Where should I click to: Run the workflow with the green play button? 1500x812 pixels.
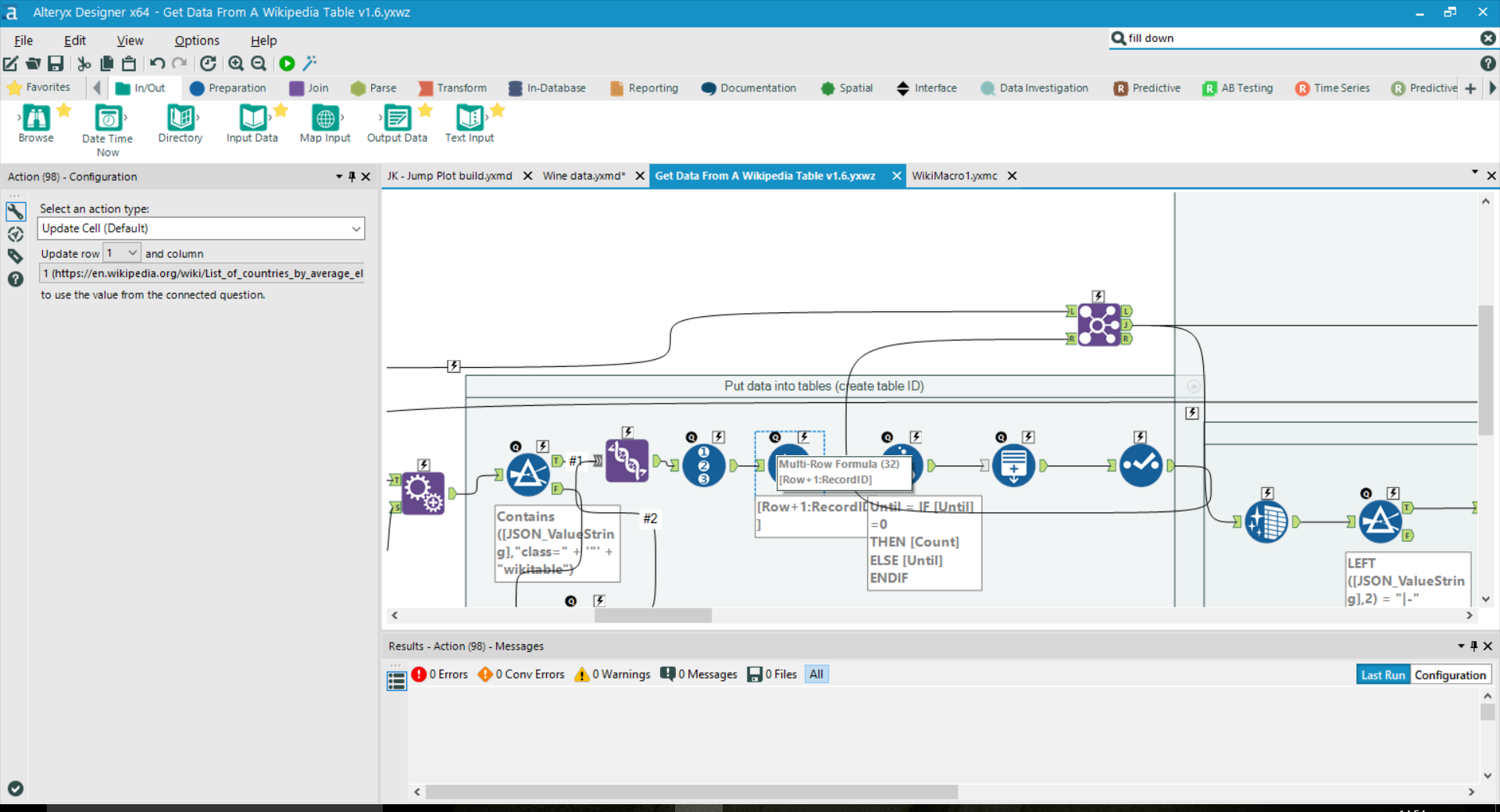pos(287,64)
